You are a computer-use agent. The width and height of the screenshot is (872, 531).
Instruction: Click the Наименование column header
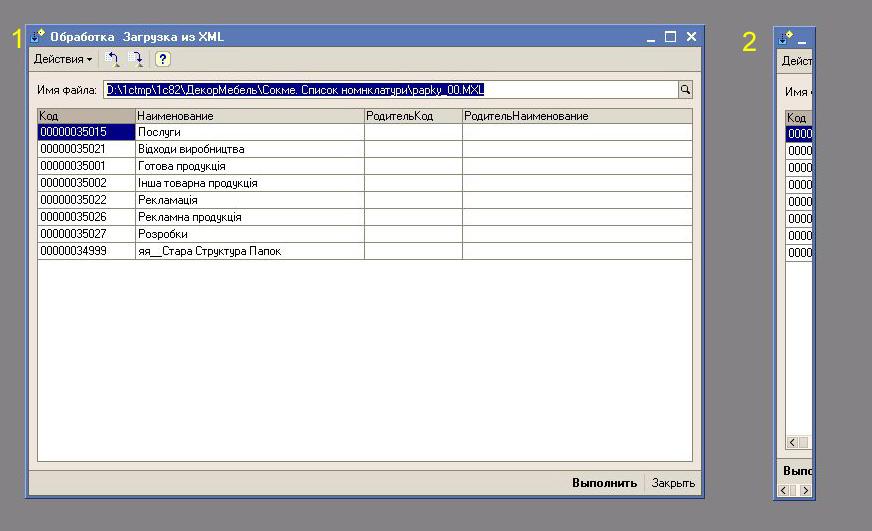[250, 116]
